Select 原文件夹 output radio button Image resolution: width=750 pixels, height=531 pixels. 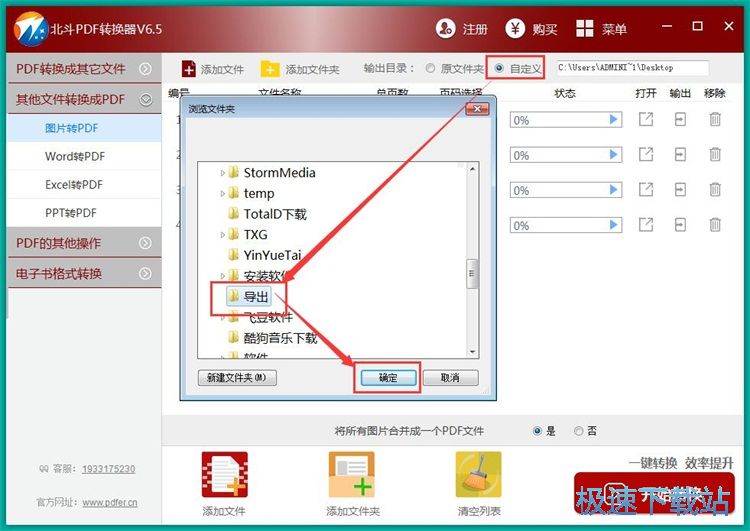click(430, 68)
